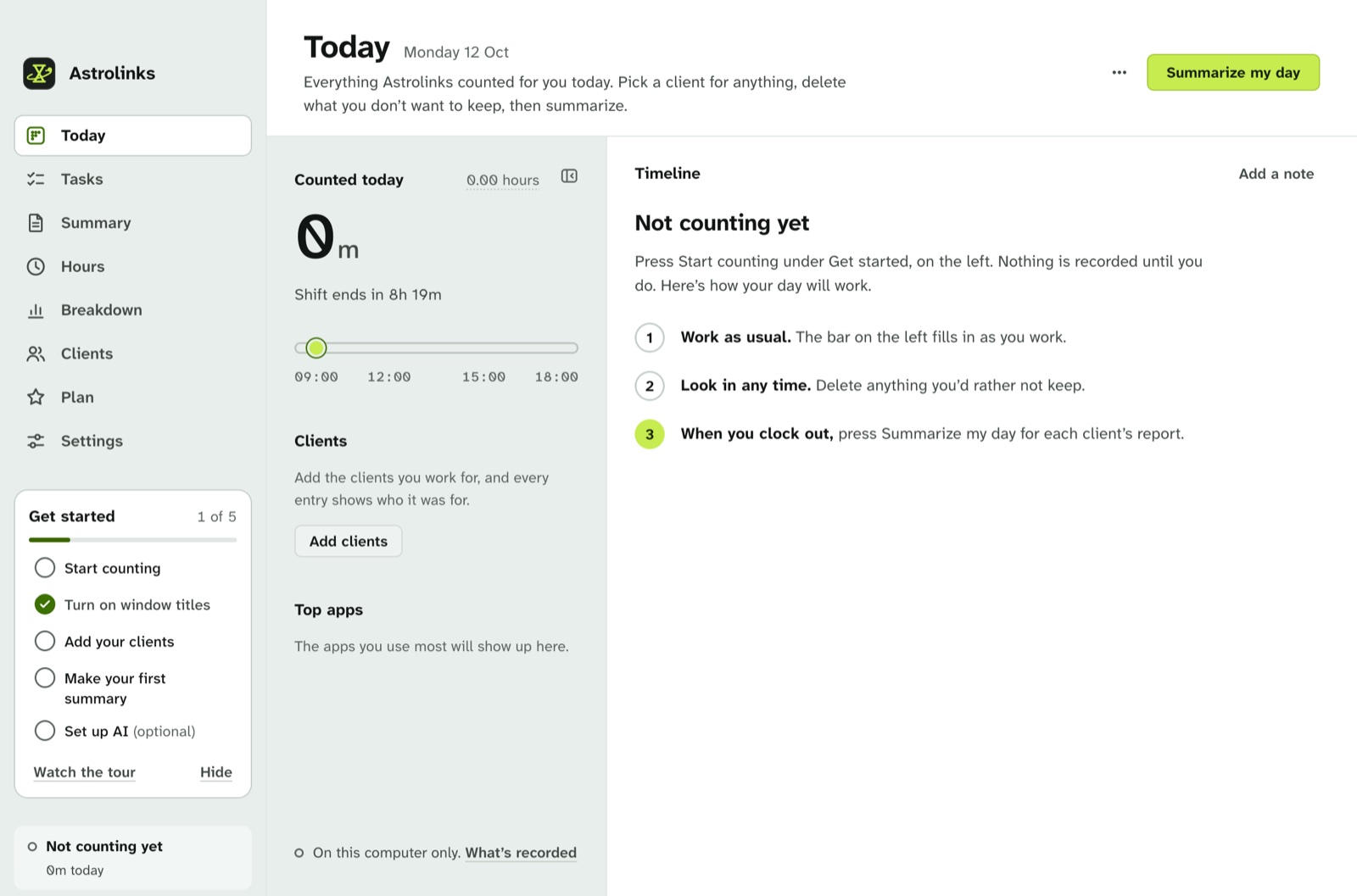Click the 15:00 time label
The width and height of the screenshot is (1357, 896).
coord(483,376)
